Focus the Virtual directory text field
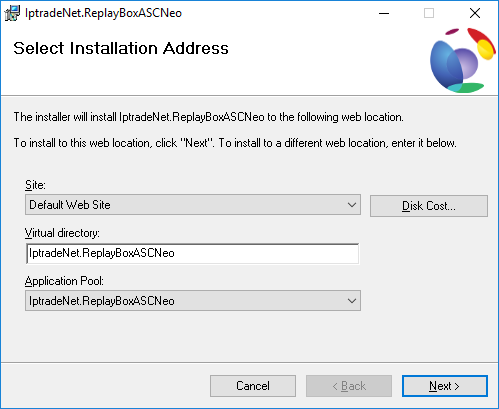 click(x=193, y=253)
